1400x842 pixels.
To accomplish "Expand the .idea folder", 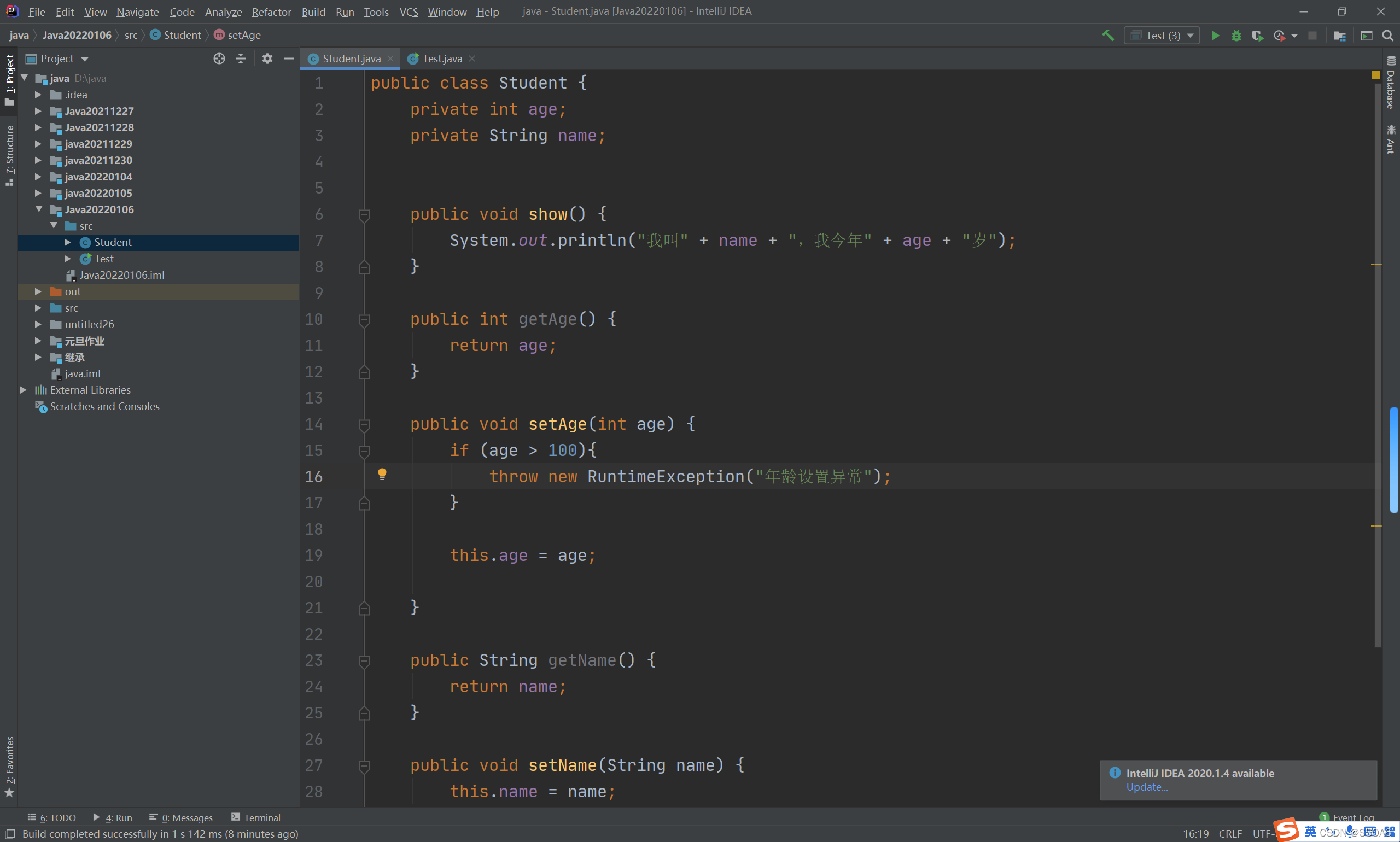I will pos(38,95).
